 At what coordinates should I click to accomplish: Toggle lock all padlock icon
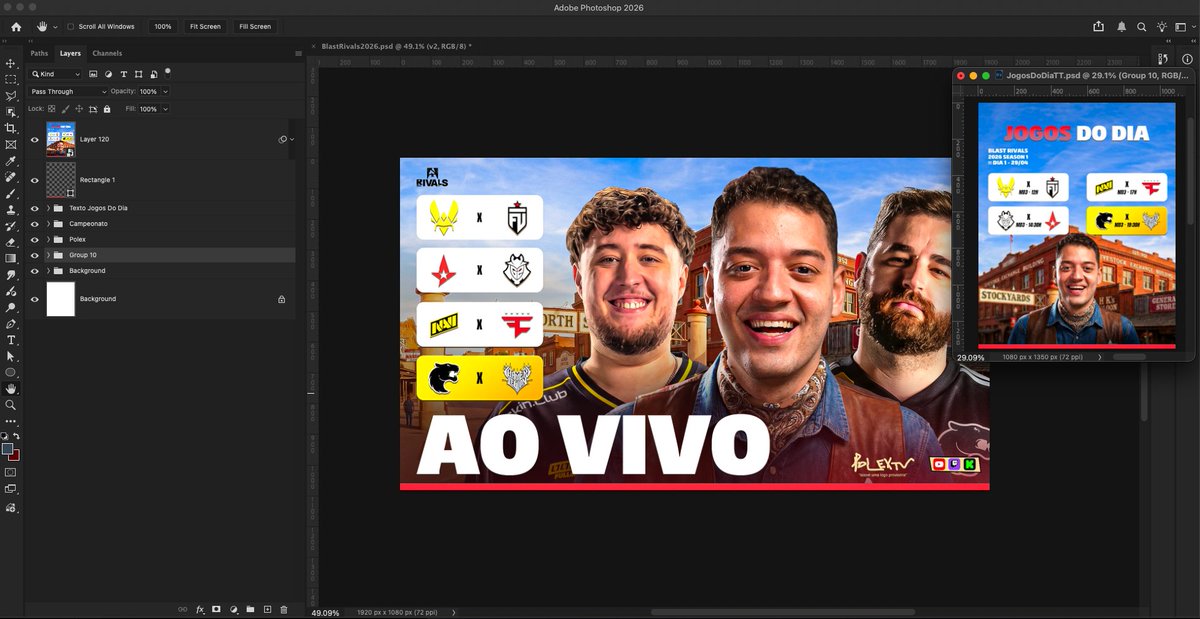(x=107, y=109)
